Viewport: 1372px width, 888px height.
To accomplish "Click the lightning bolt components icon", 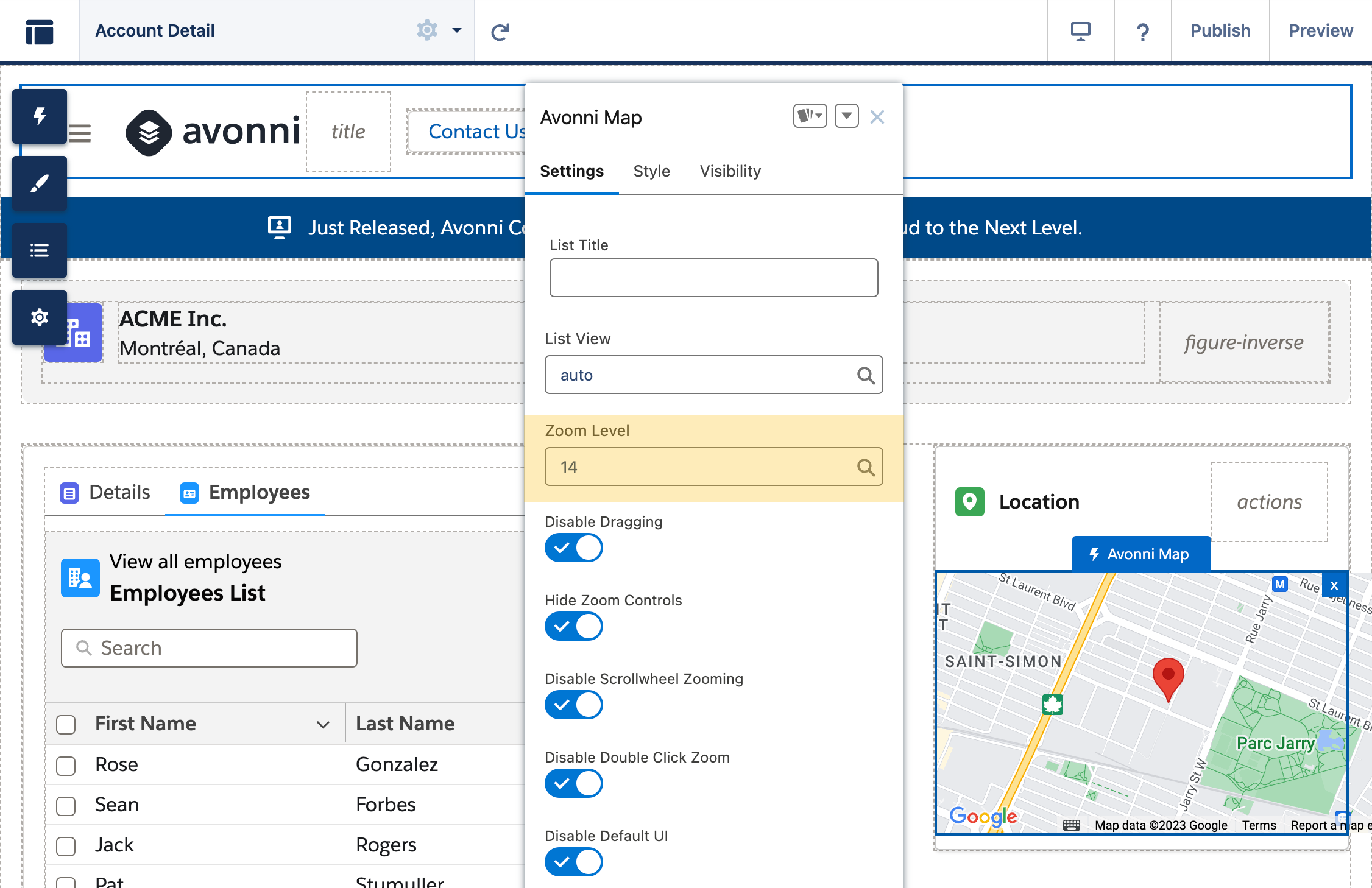I will (40, 116).
